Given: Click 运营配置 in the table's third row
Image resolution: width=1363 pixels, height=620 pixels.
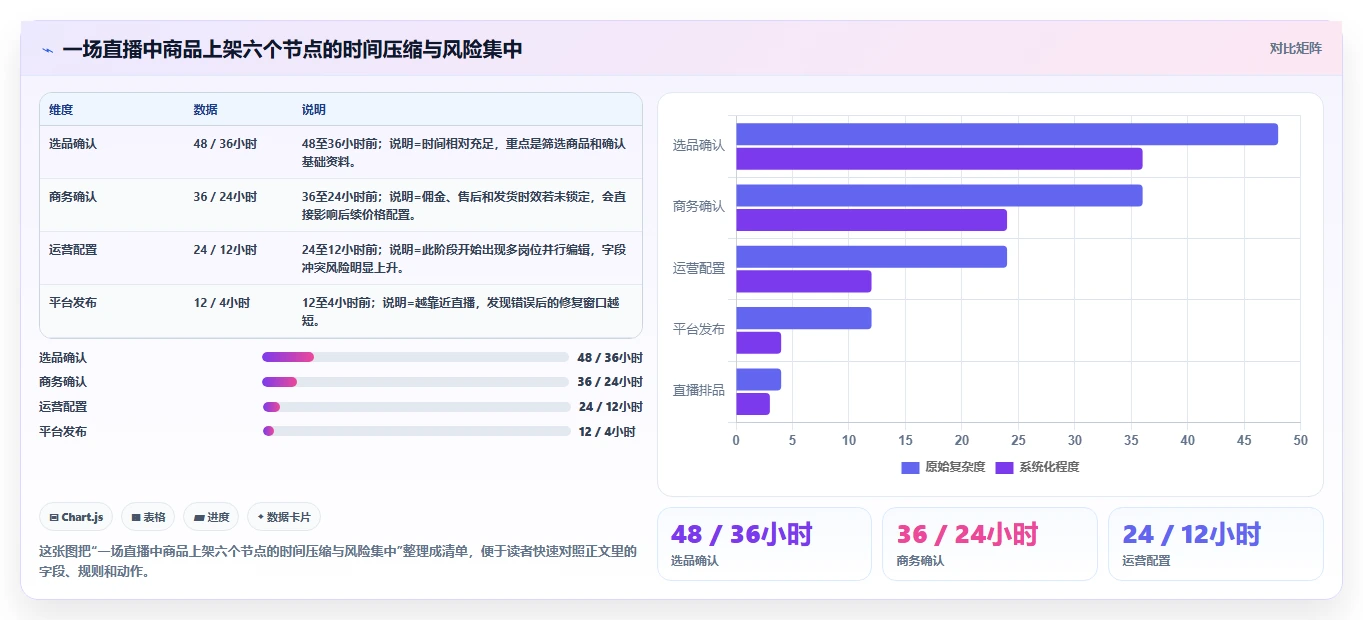Looking at the screenshot, I should (73, 250).
